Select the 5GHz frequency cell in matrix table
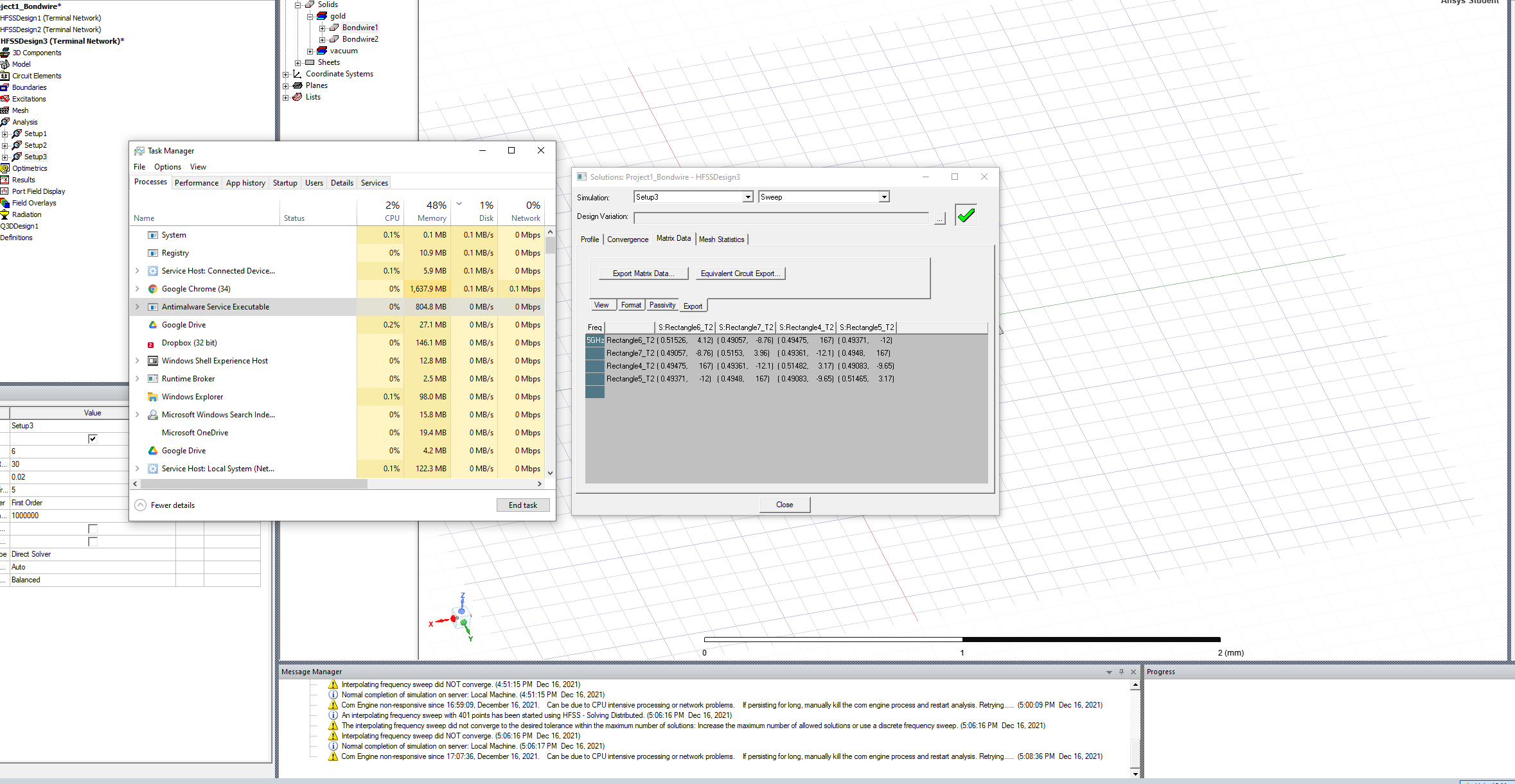This screenshot has width=1515, height=784. pos(595,340)
